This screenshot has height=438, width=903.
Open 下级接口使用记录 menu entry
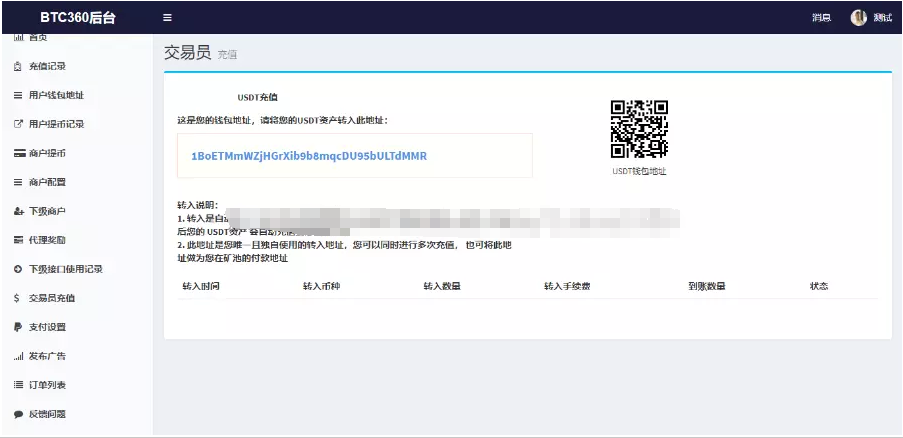(65, 269)
